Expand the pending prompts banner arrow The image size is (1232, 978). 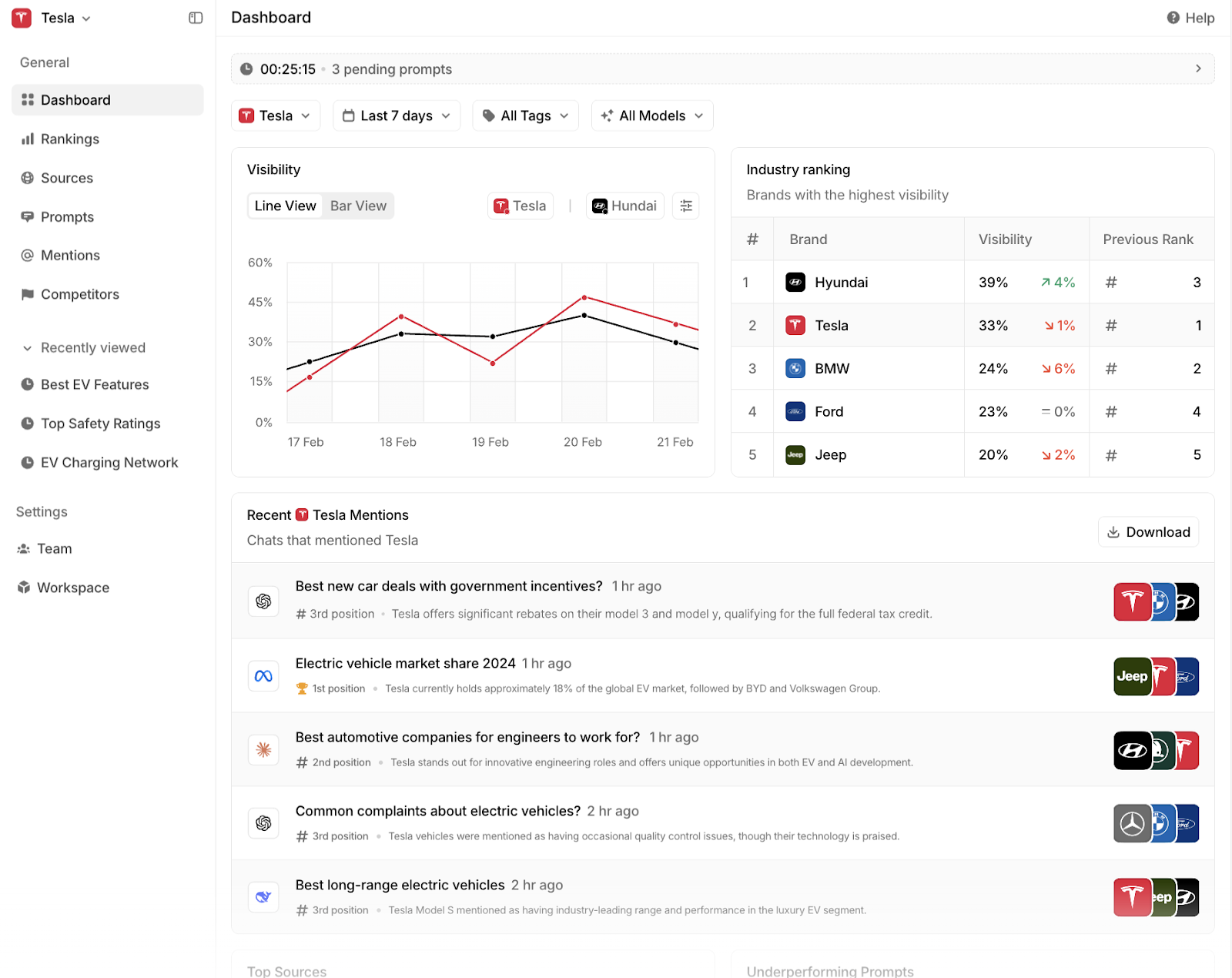(x=1197, y=69)
